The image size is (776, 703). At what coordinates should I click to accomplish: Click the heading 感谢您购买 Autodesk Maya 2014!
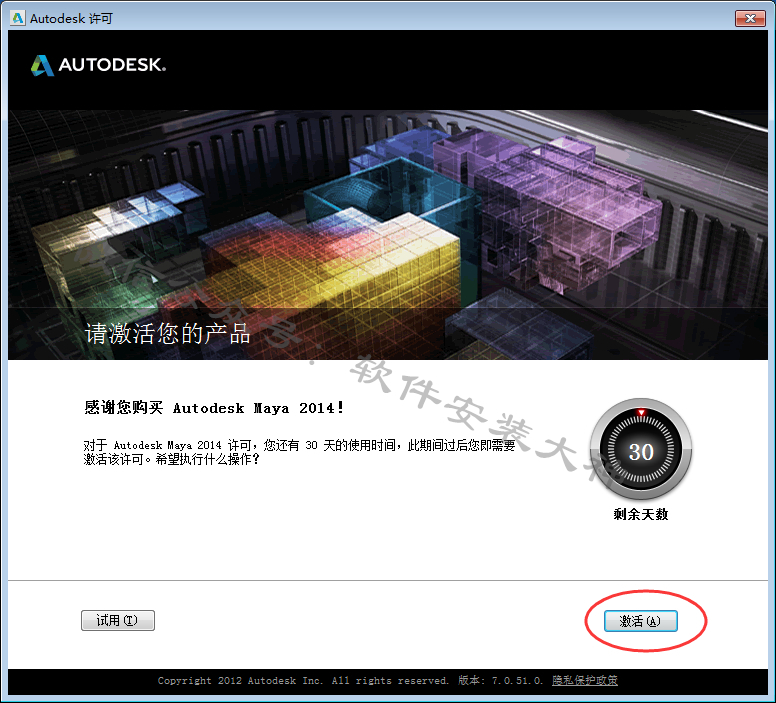coord(213,408)
